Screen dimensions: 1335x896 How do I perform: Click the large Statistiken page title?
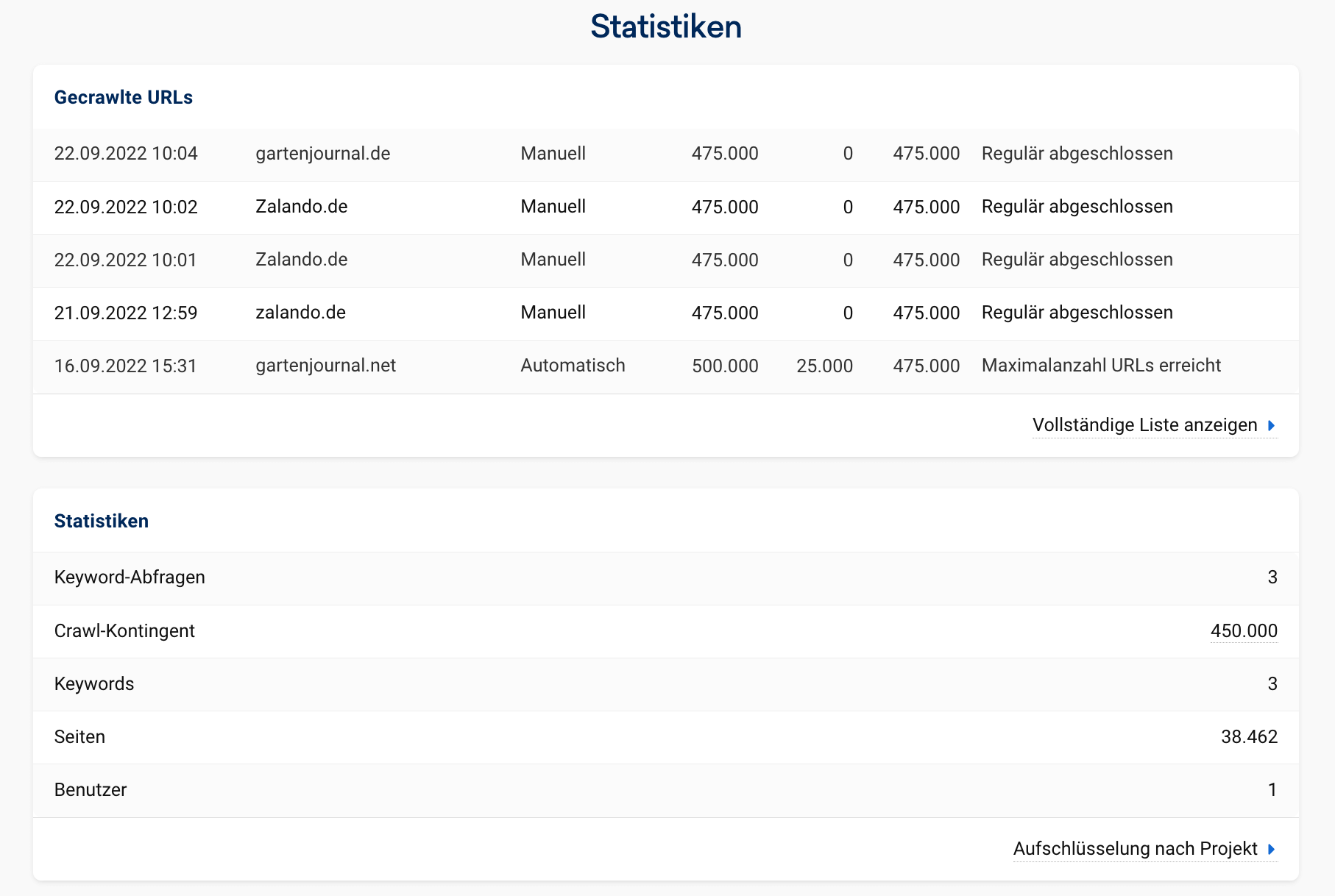(666, 27)
